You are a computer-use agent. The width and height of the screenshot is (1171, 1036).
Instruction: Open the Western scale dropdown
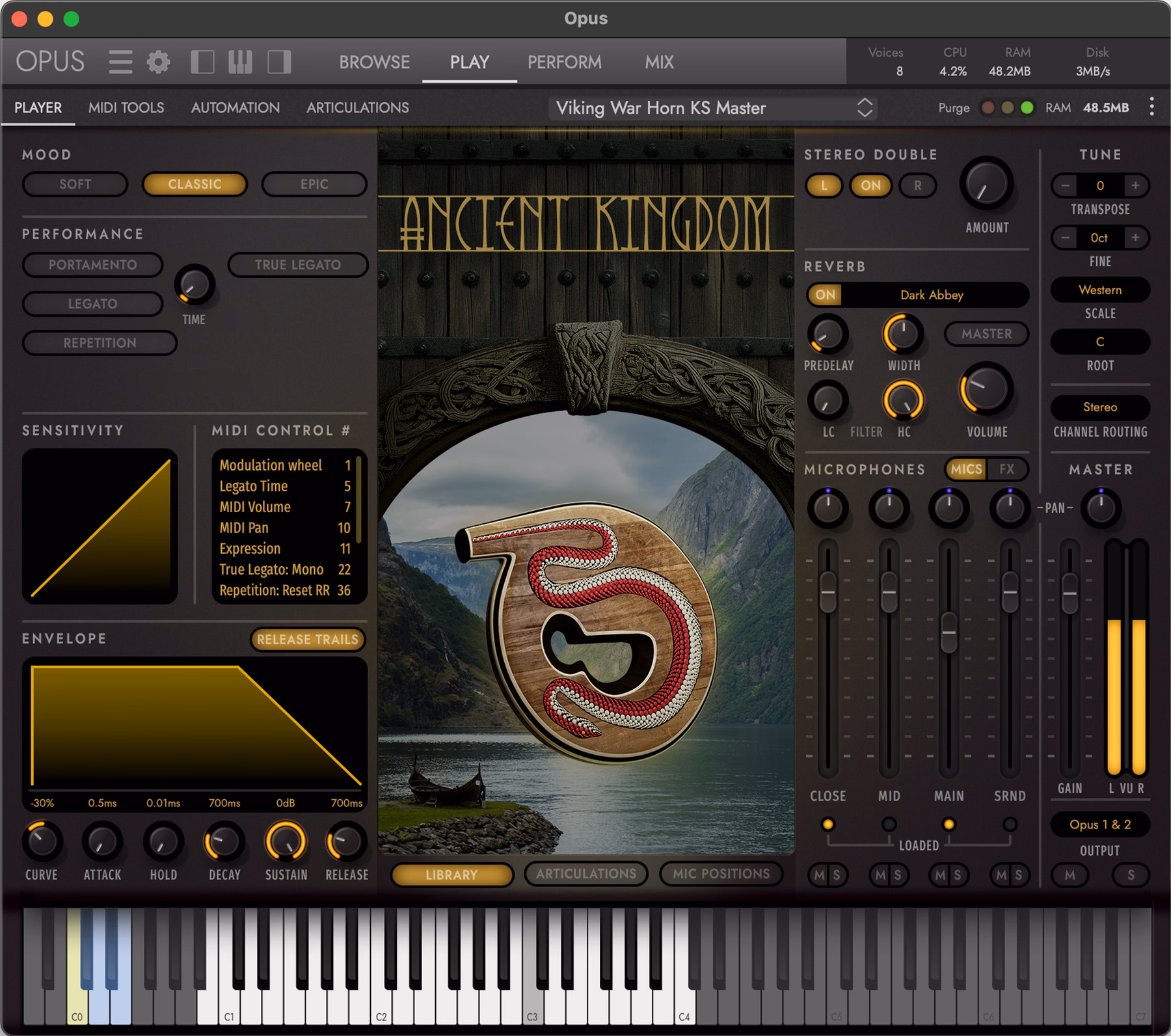1099,290
